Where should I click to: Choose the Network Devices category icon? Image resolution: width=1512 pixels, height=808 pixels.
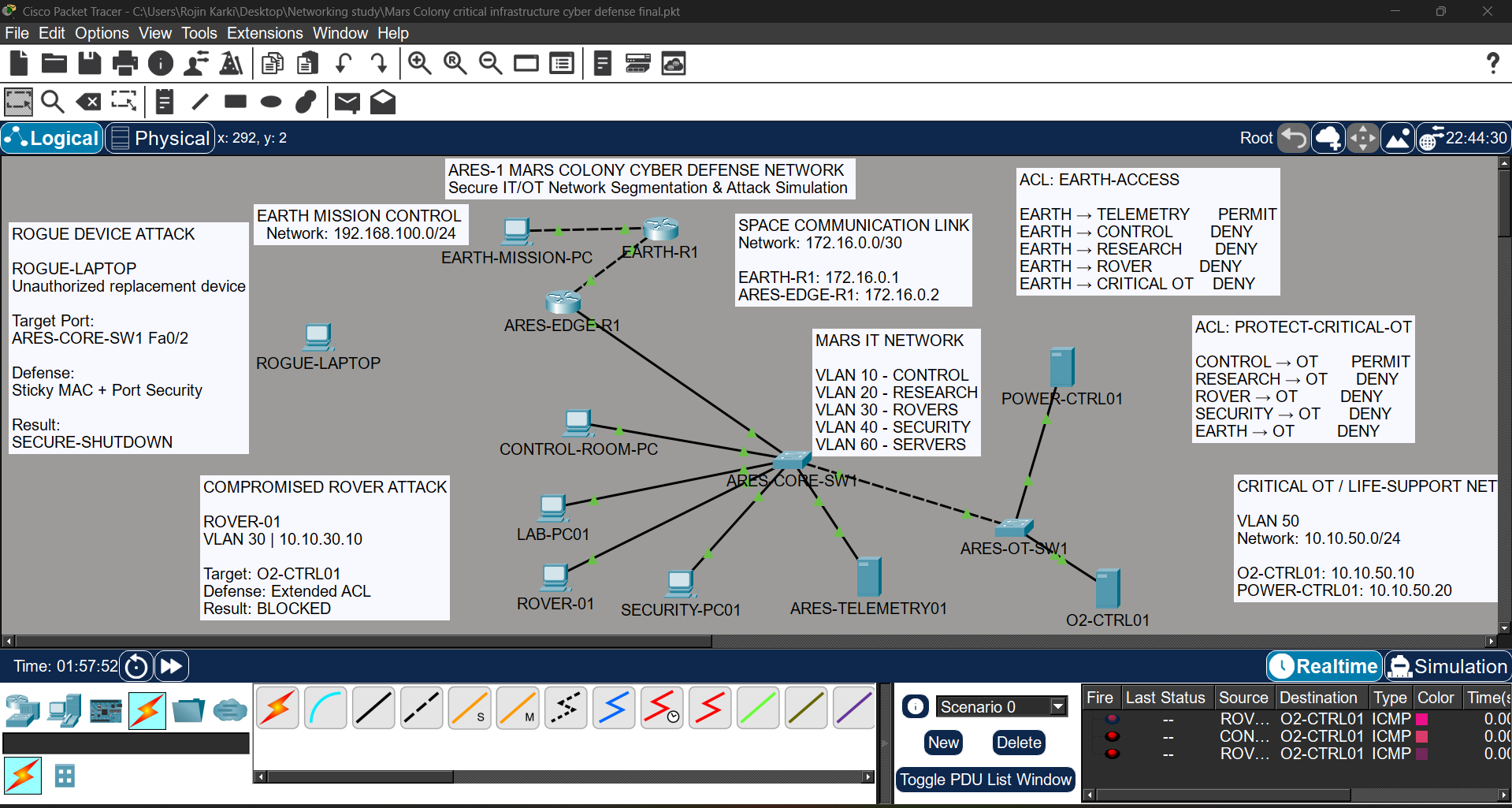[x=22, y=710]
